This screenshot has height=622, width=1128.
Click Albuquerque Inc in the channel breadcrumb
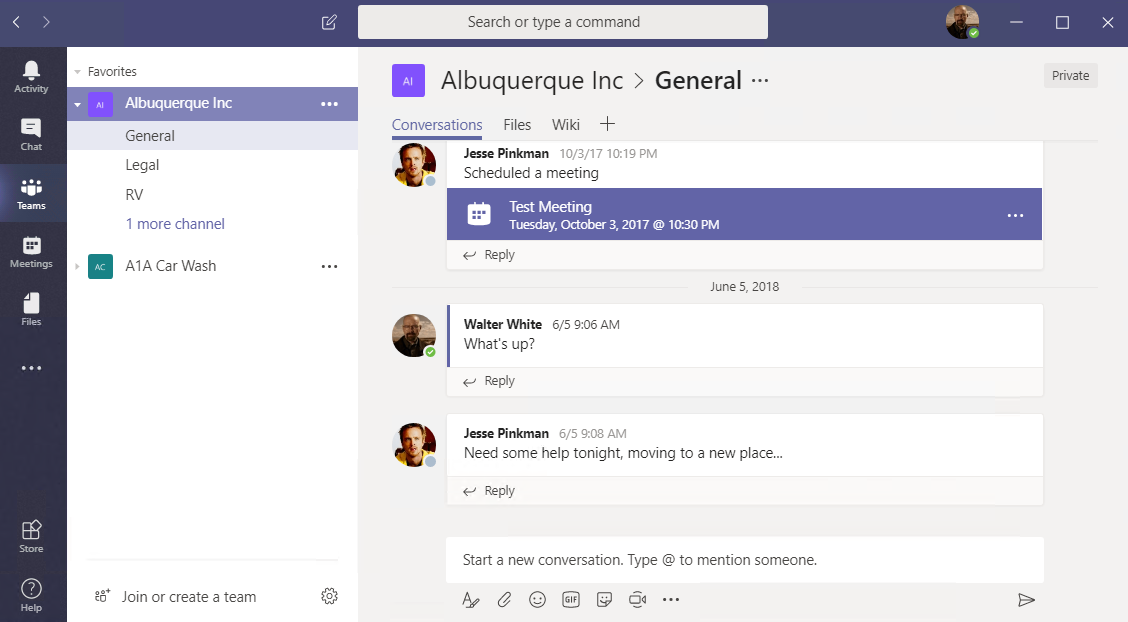[x=532, y=81]
